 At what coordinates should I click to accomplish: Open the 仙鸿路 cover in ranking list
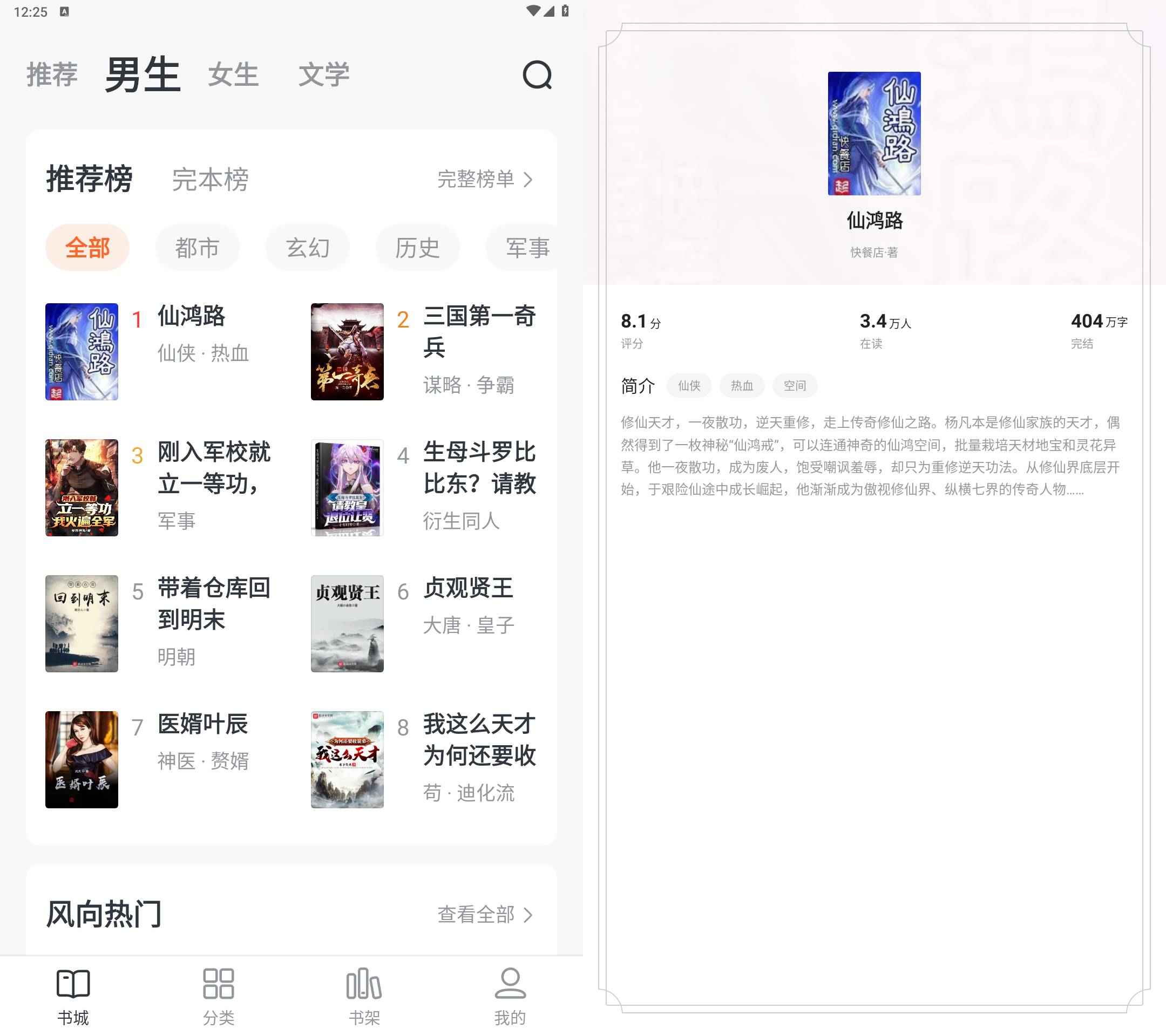pos(82,352)
